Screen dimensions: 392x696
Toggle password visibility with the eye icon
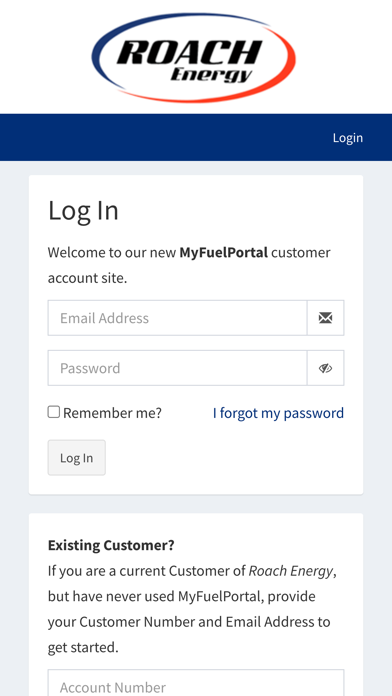pyautogui.click(x=325, y=368)
